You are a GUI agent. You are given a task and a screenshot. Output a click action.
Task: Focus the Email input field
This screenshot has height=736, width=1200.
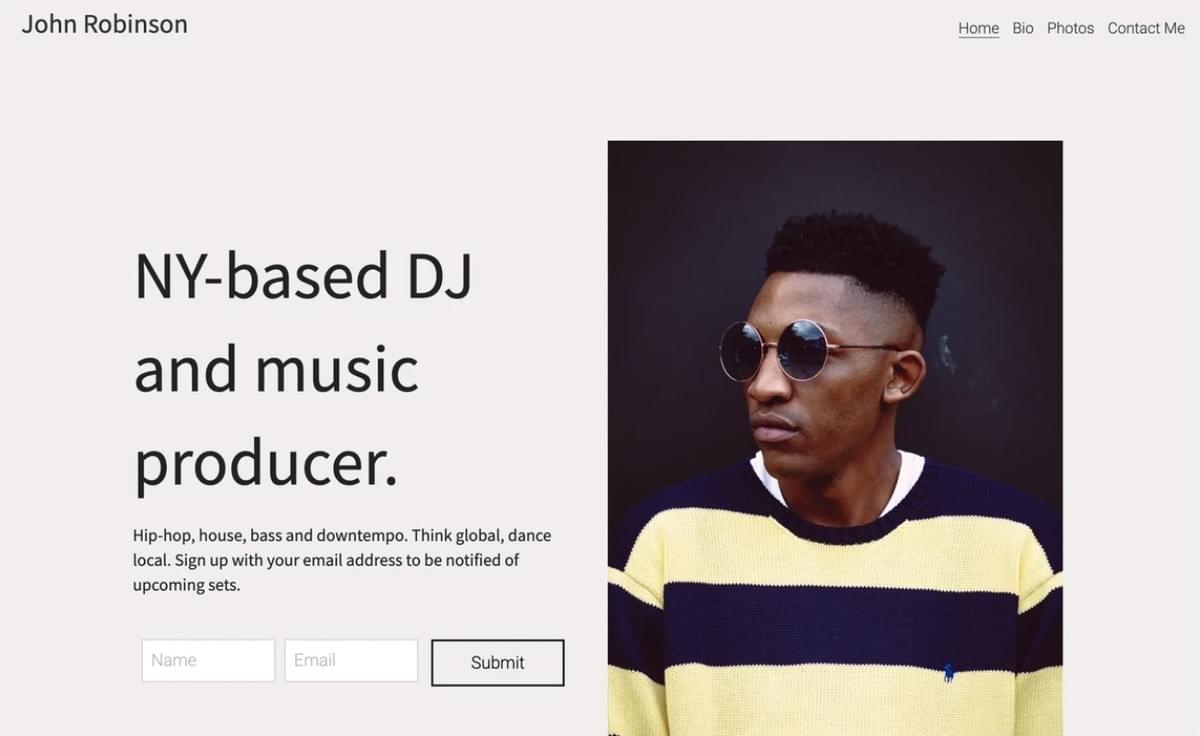pyautogui.click(x=351, y=661)
